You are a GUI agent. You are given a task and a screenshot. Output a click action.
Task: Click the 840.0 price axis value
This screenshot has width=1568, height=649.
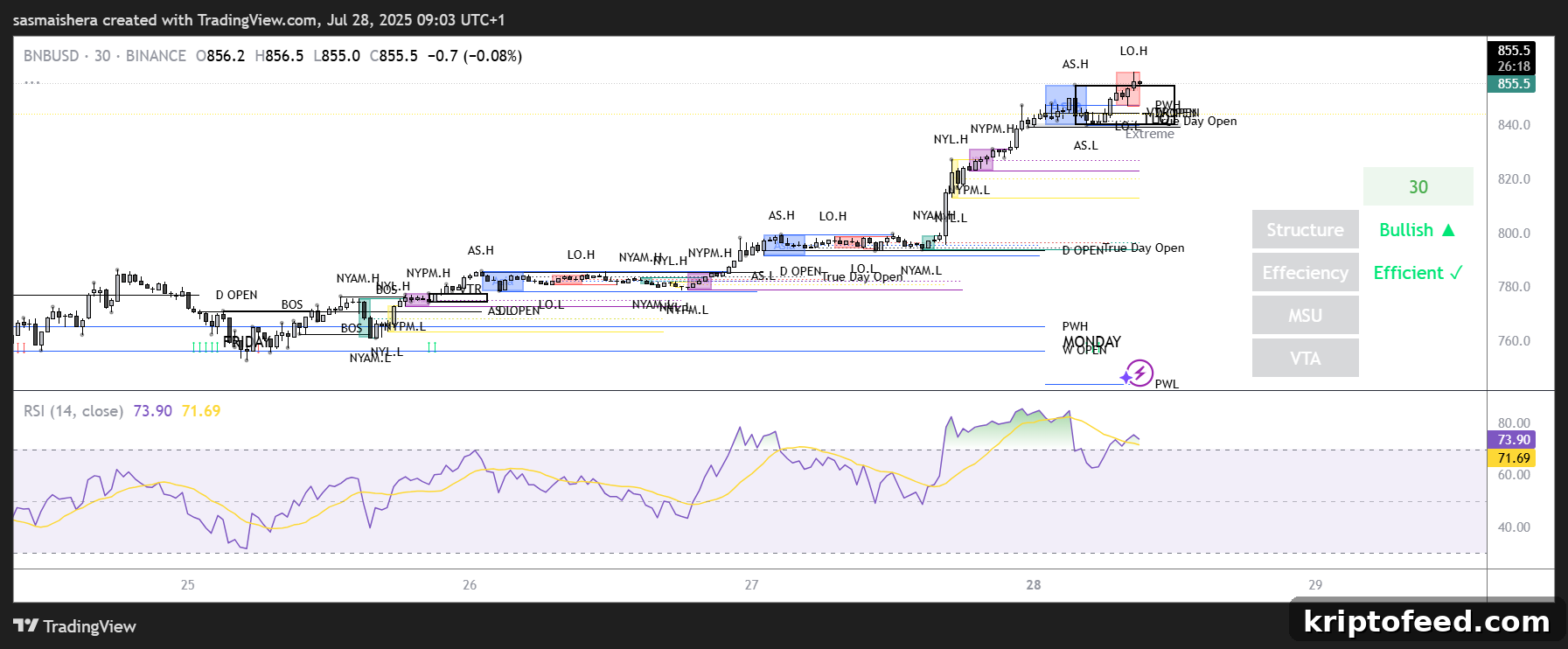(1514, 125)
